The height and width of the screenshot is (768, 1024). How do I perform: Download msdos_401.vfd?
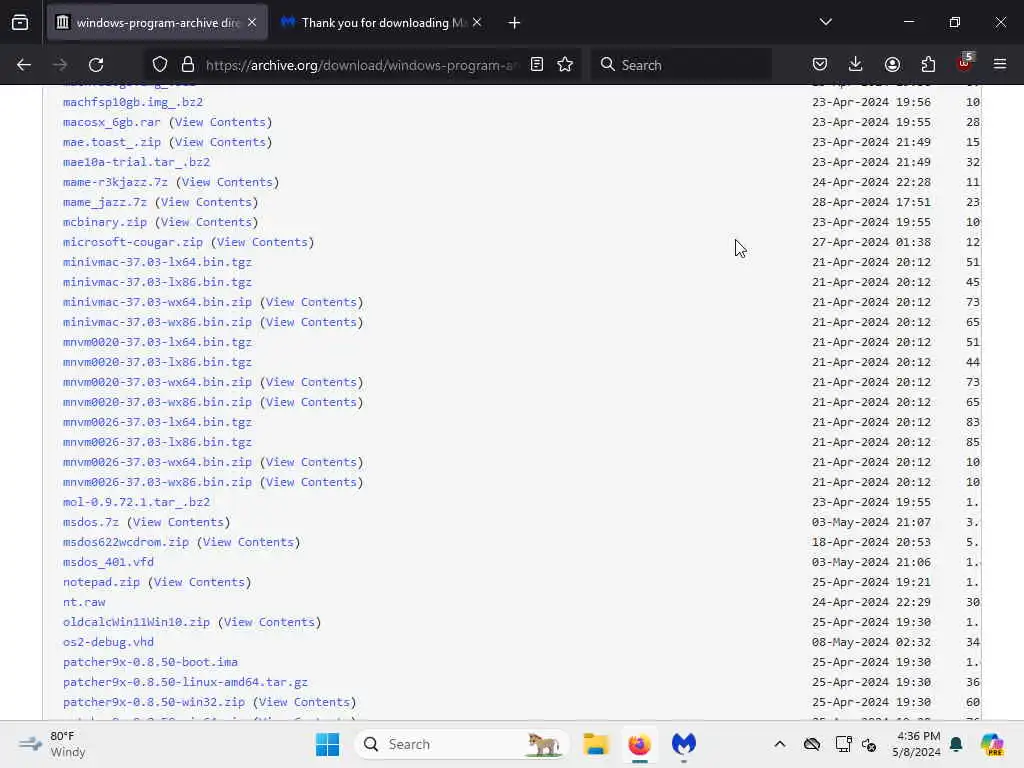(x=108, y=562)
